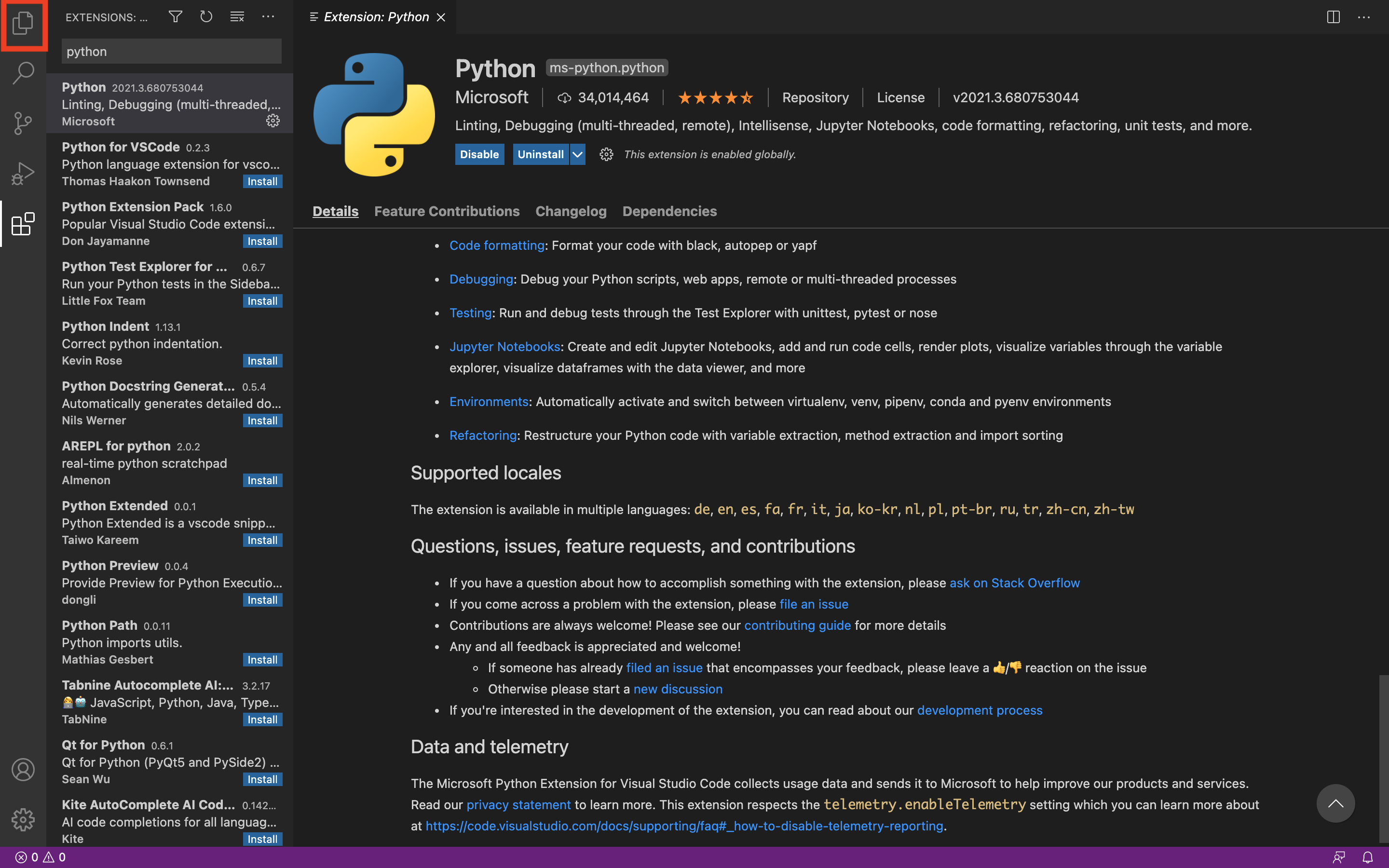The image size is (1389, 868).
Task: Disable the Python extension
Action: (479, 154)
